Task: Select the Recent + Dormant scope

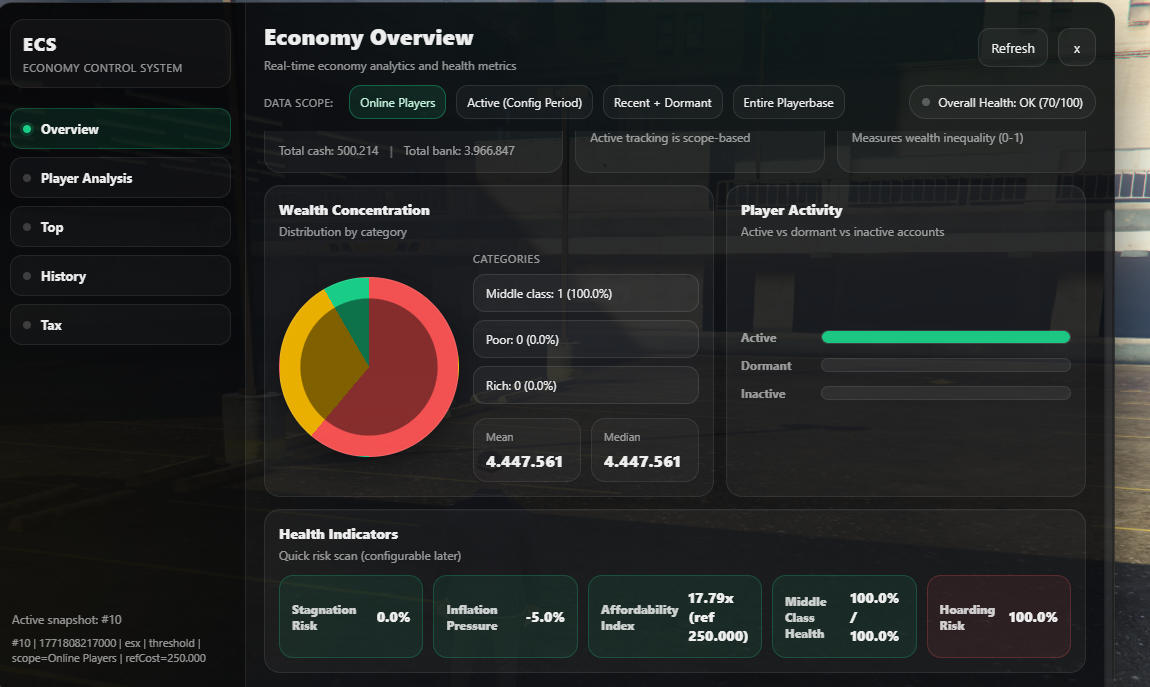Action: pos(662,103)
